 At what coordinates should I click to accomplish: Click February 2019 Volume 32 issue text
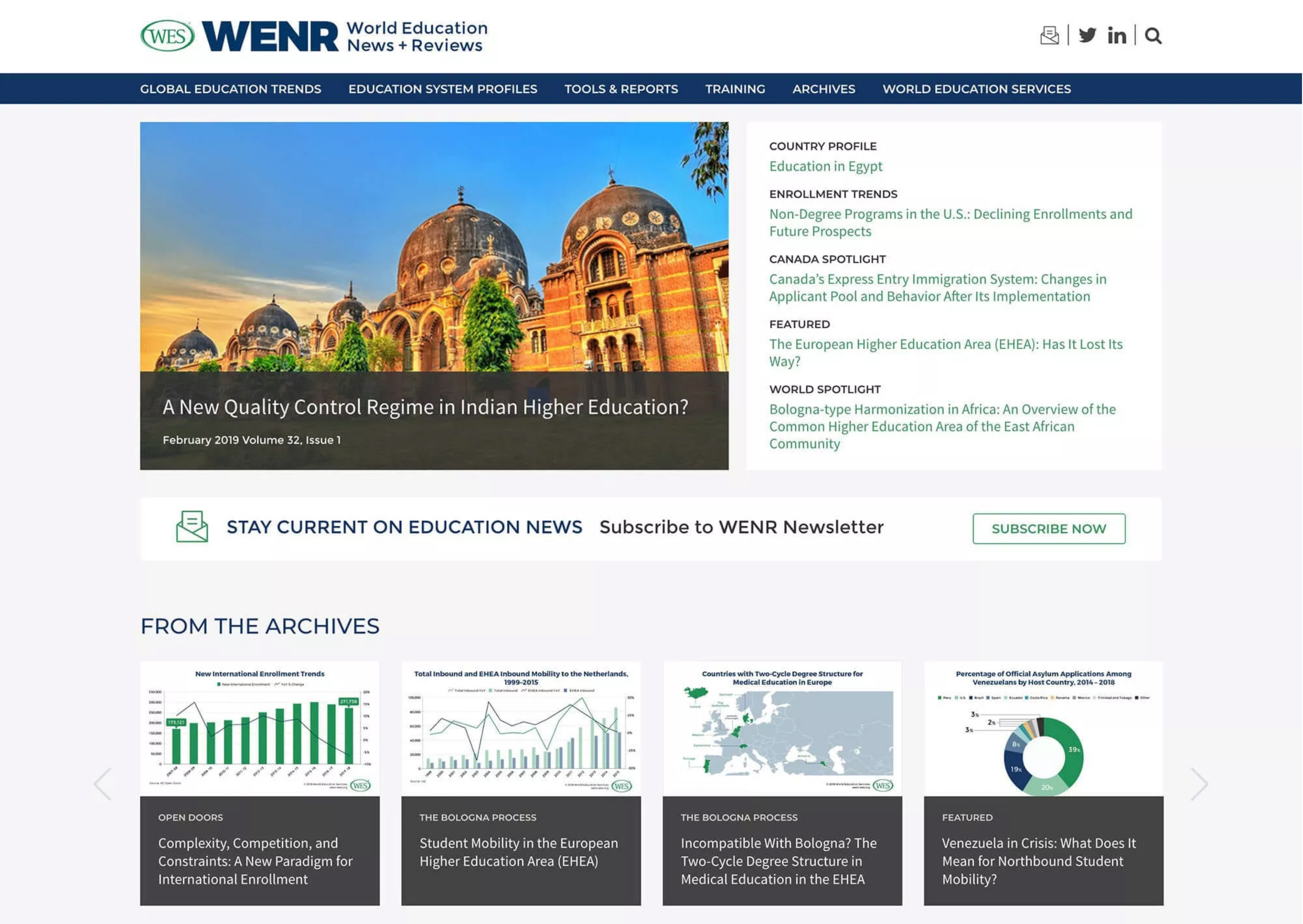251,440
